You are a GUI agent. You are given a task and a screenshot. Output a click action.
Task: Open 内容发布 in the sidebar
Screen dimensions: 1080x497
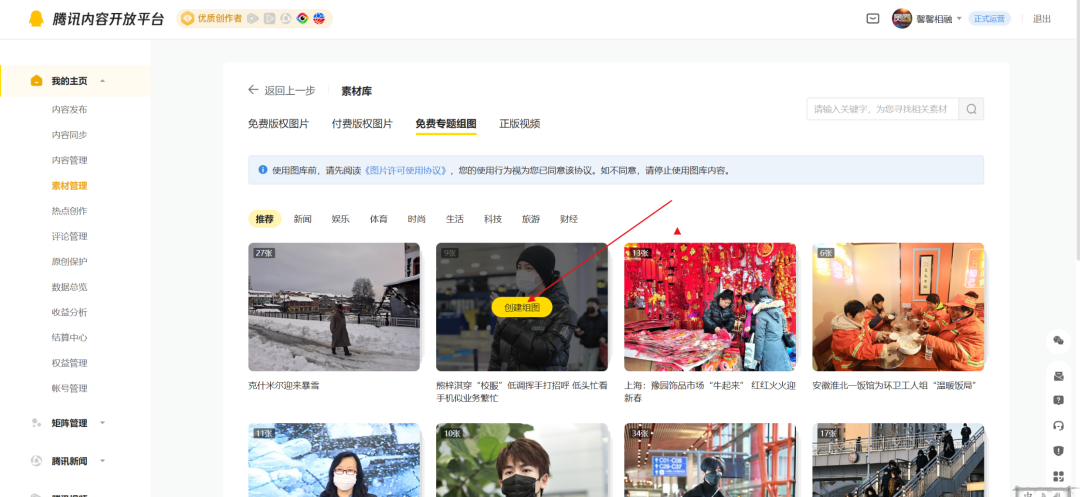click(x=70, y=109)
